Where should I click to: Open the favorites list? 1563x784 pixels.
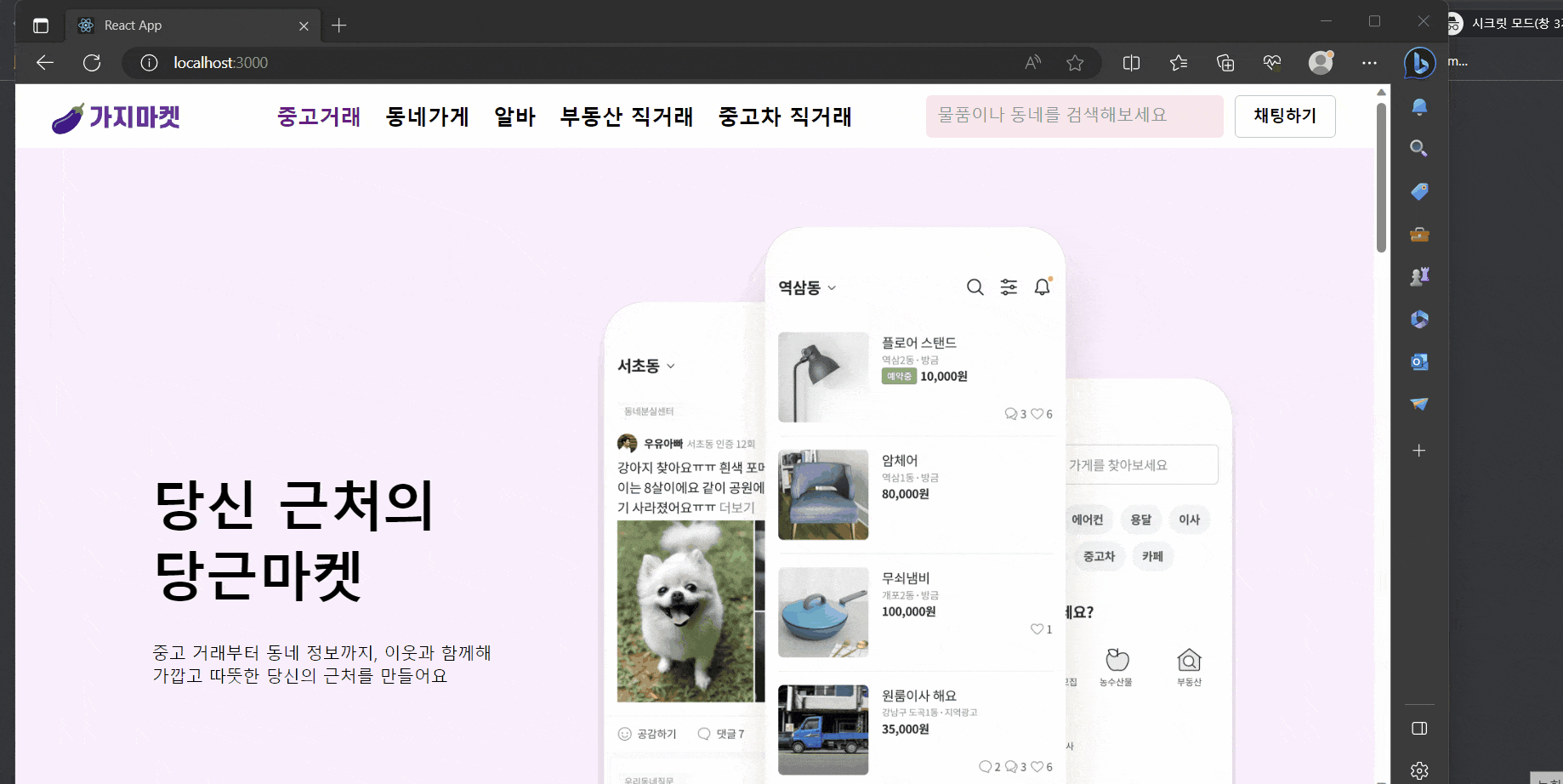point(1179,62)
